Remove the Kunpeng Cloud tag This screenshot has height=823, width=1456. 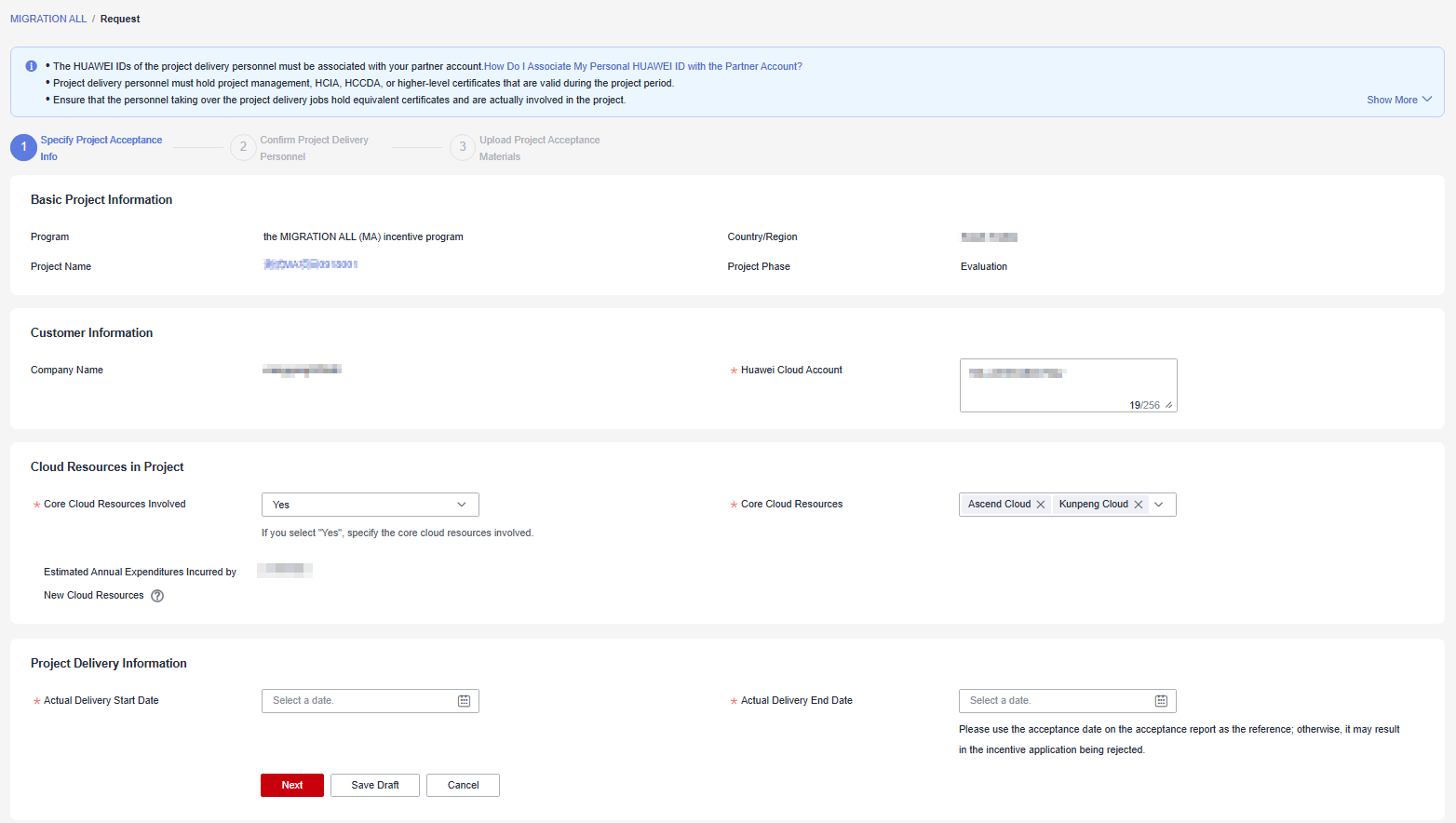(x=1138, y=505)
